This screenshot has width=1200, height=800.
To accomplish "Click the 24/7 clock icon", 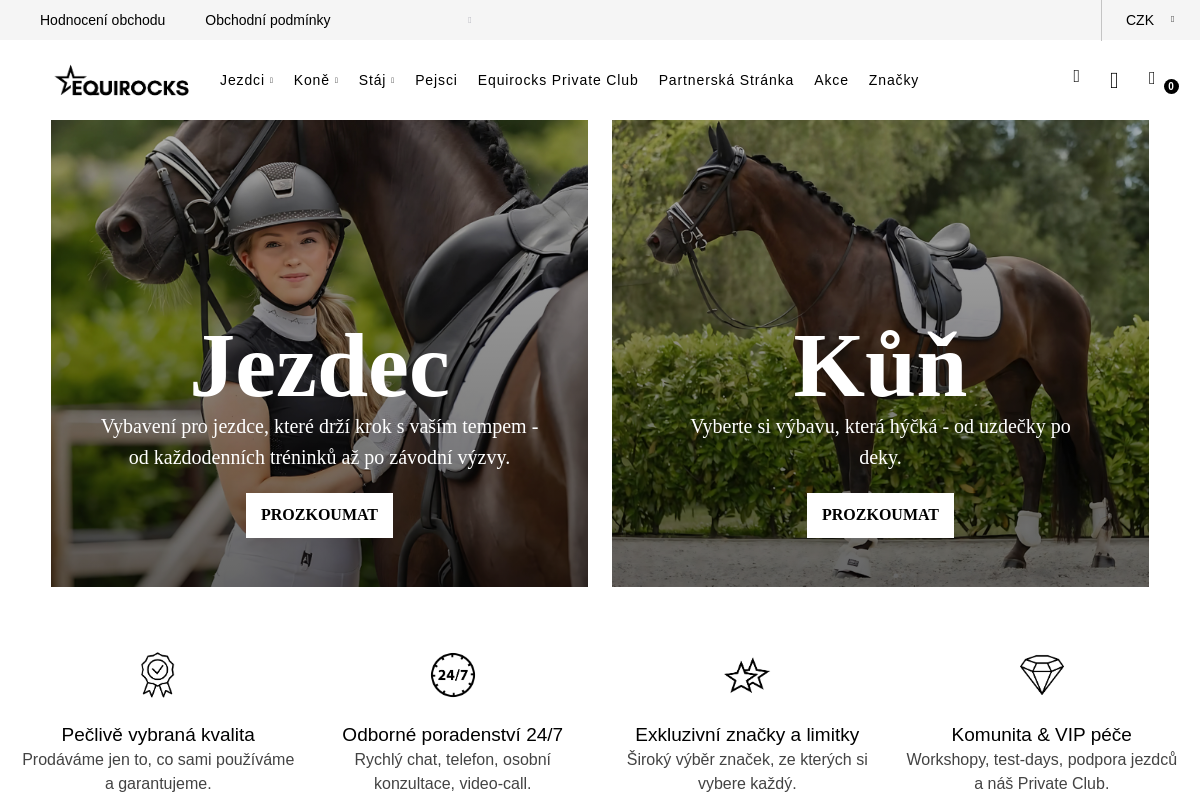I will pos(453,675).
